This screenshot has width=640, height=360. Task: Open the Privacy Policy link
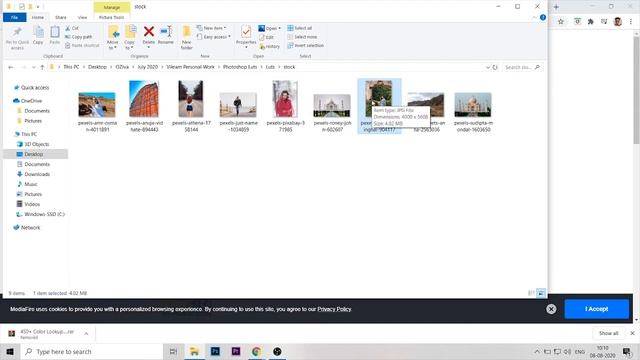334,309
